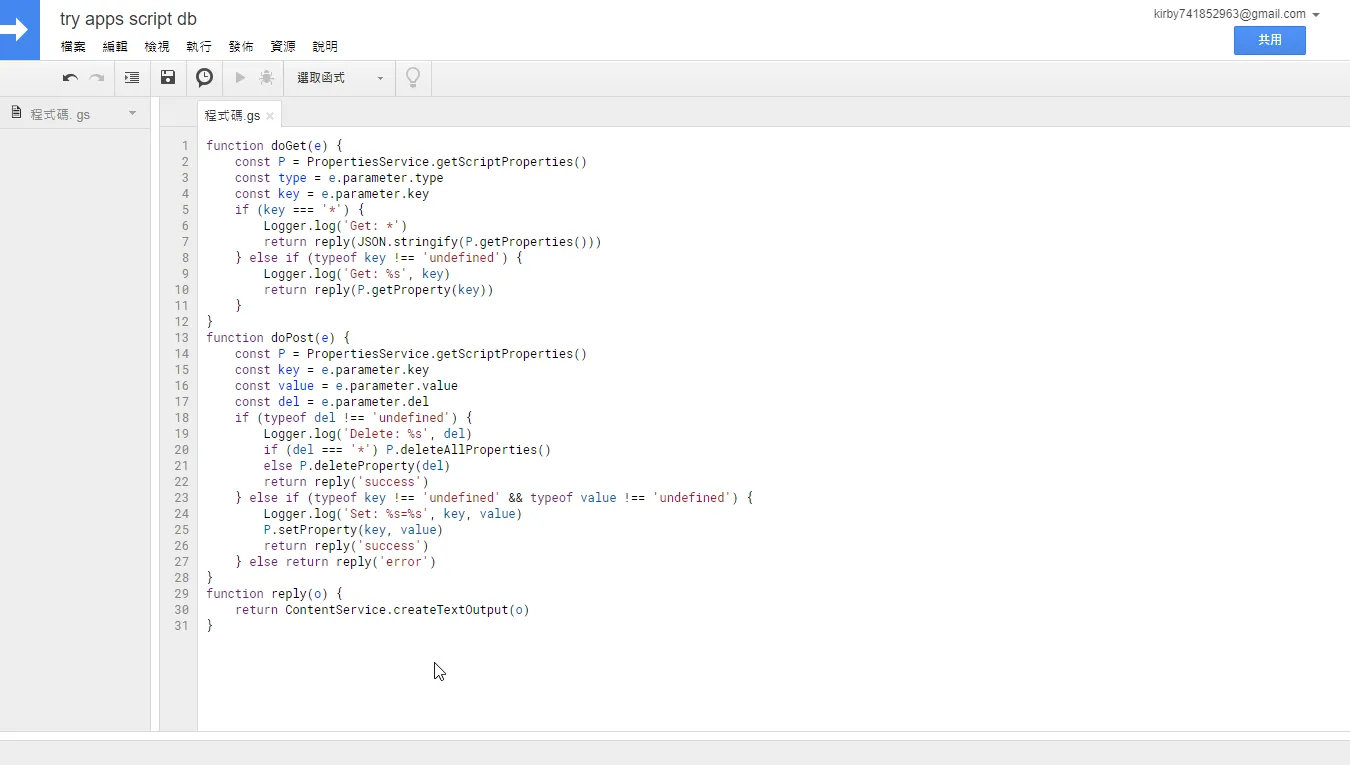Click the redo arrow icon
Image resolution: width=1350 pixels, height=765 pixels.
(x=97, y=78)
